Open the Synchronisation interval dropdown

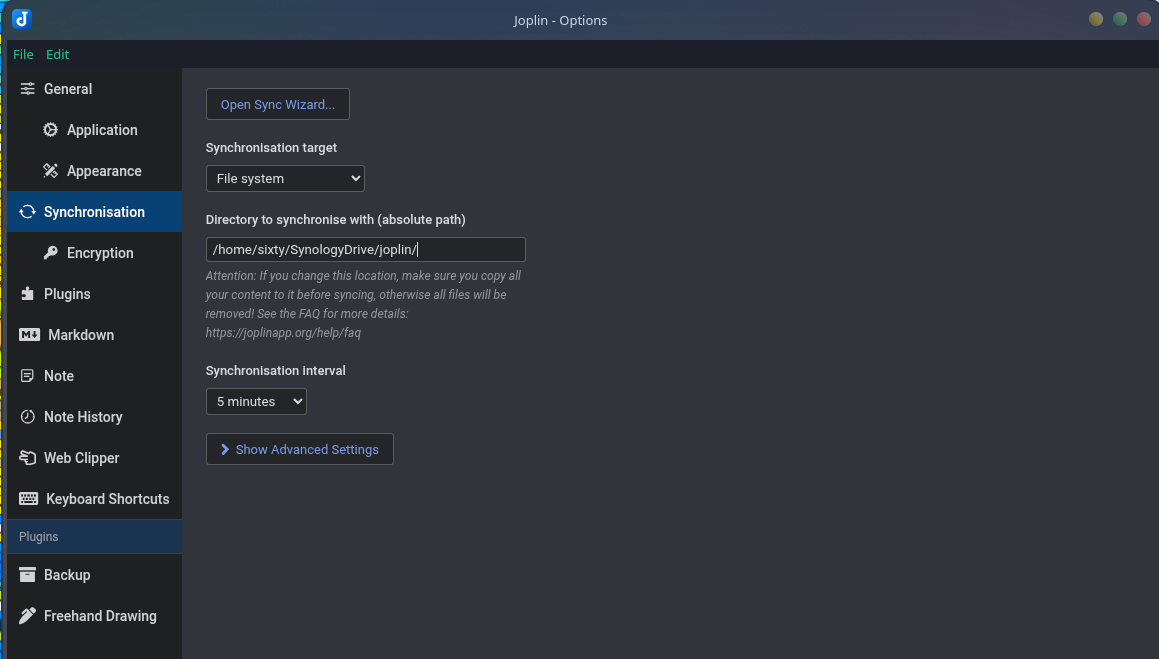pos(256,401)
